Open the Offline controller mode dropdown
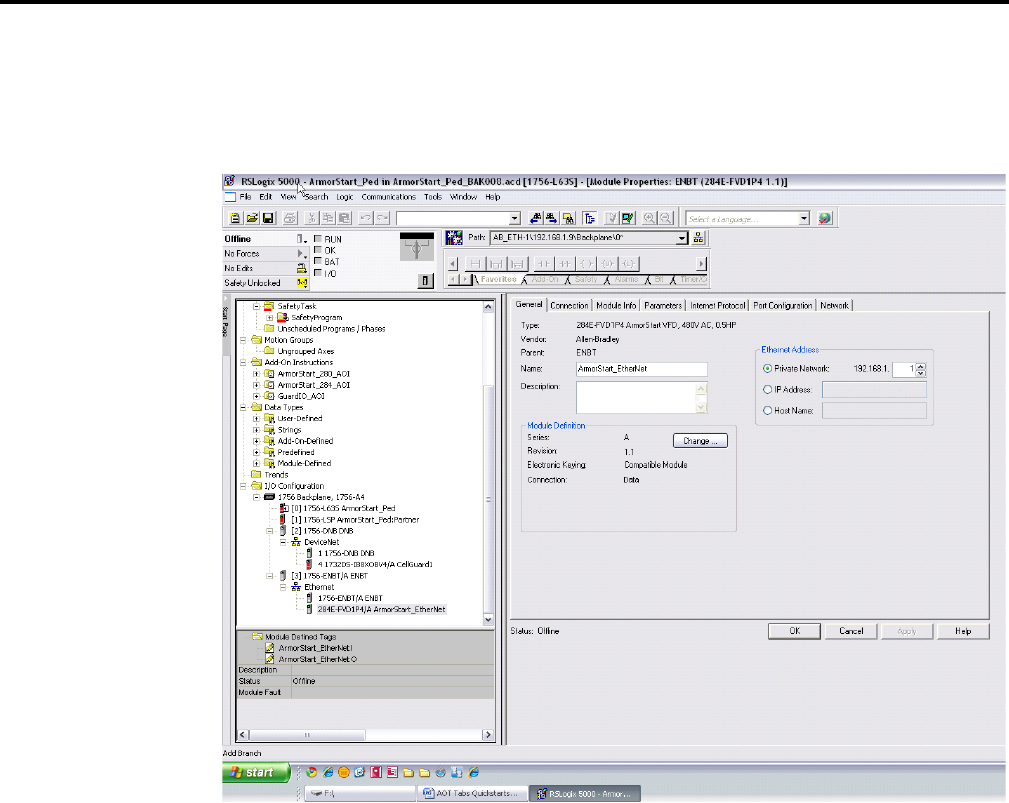 pos(301,239)
